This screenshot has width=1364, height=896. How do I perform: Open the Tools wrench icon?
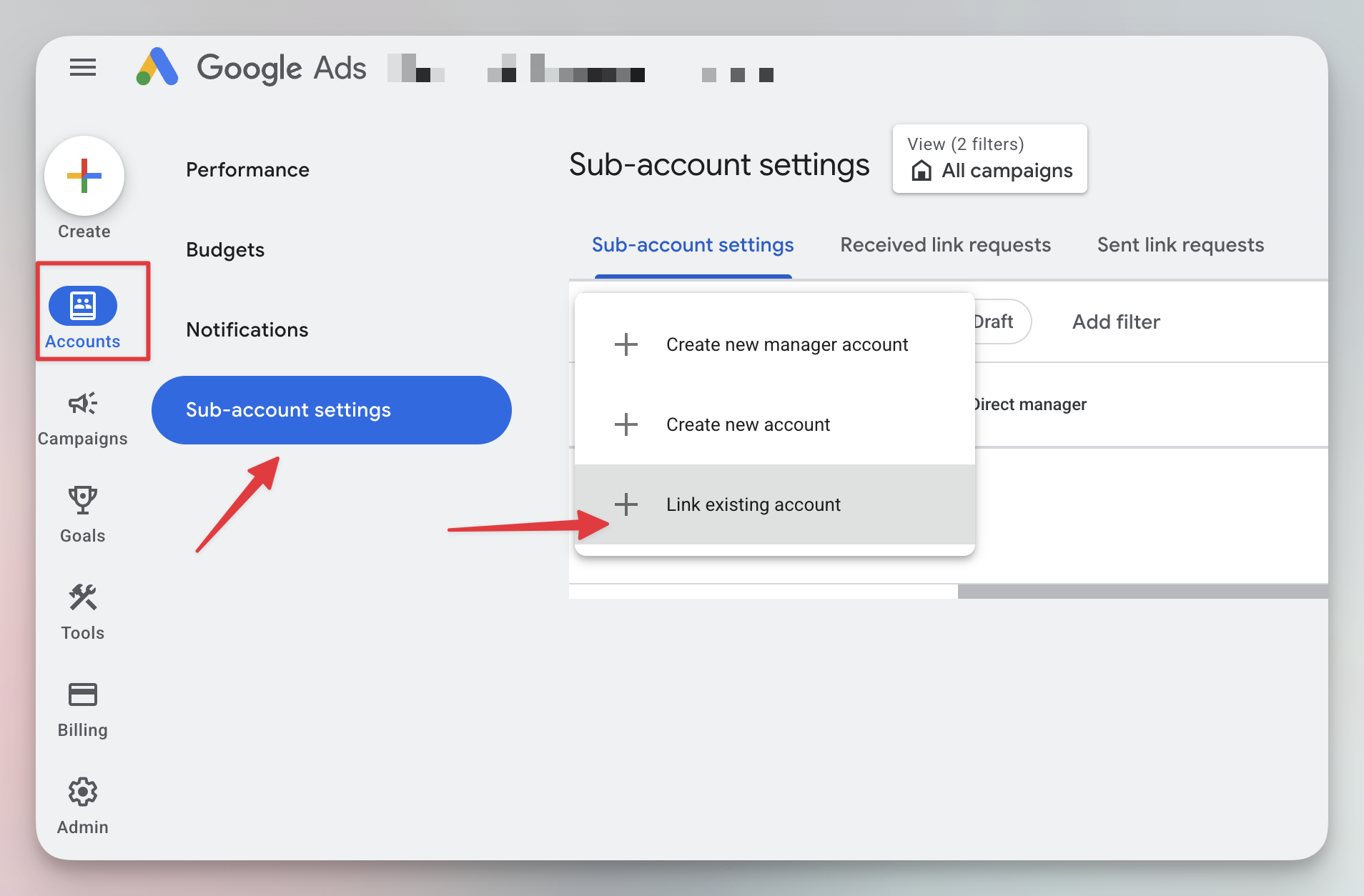click(x=83, y=597)
